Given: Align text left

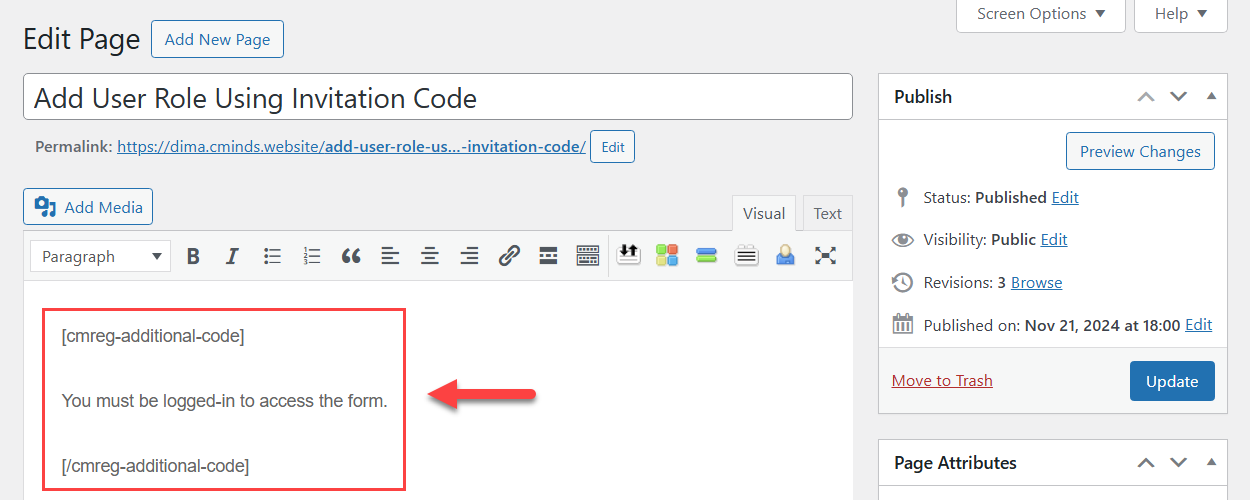Looking at the screenshot, I should [390, 256].
